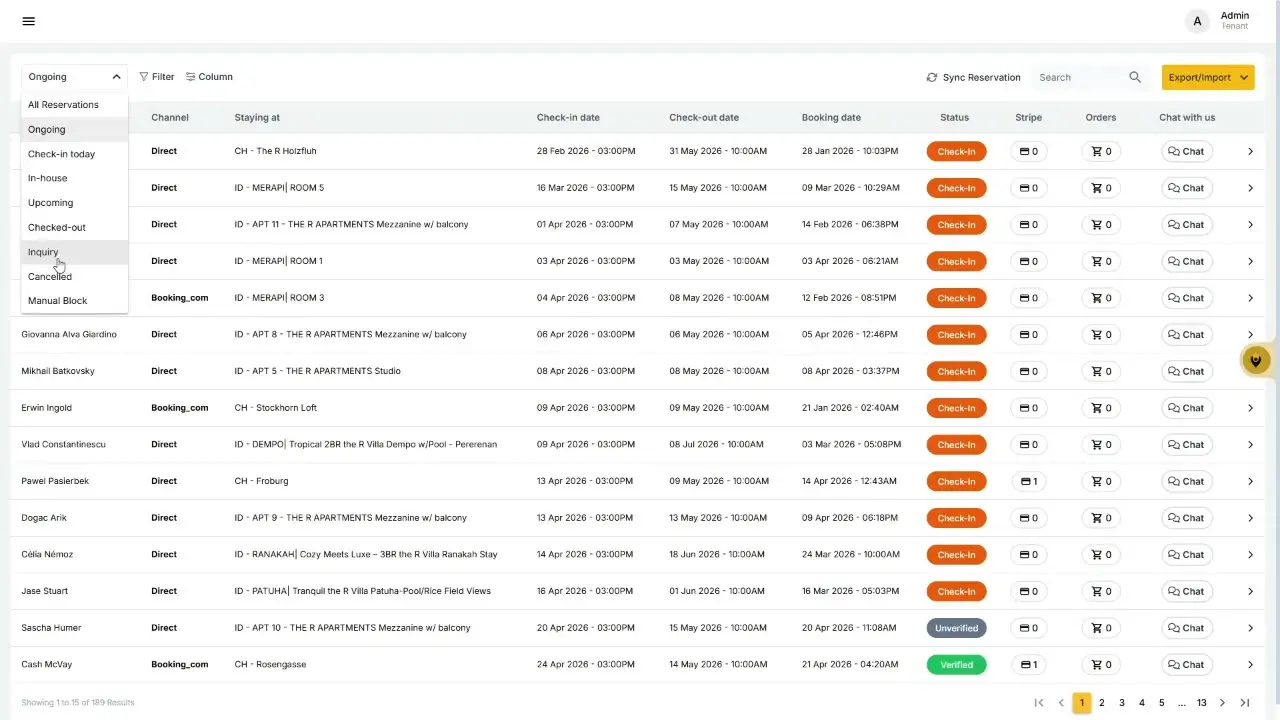Expand the CH - Froburg reservation row
Image resolution: width=1280 pixels, height=720 pixels.
[x=1250, y=481]
